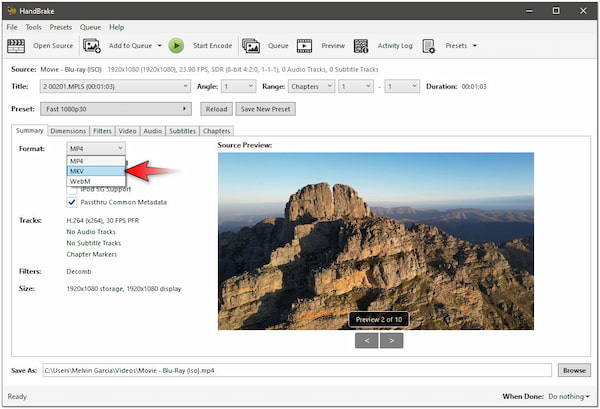Open the Tools menu
This screenshot has height=409, width=600.
33,27
